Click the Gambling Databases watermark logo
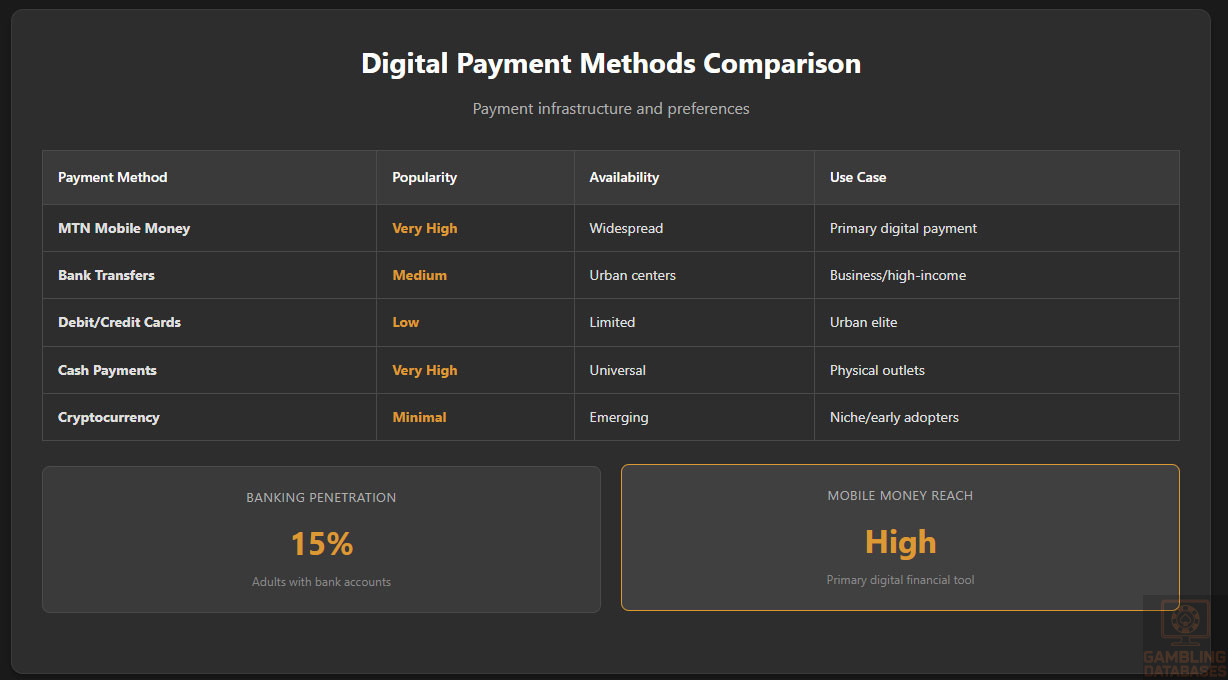 click(1184, 637)
